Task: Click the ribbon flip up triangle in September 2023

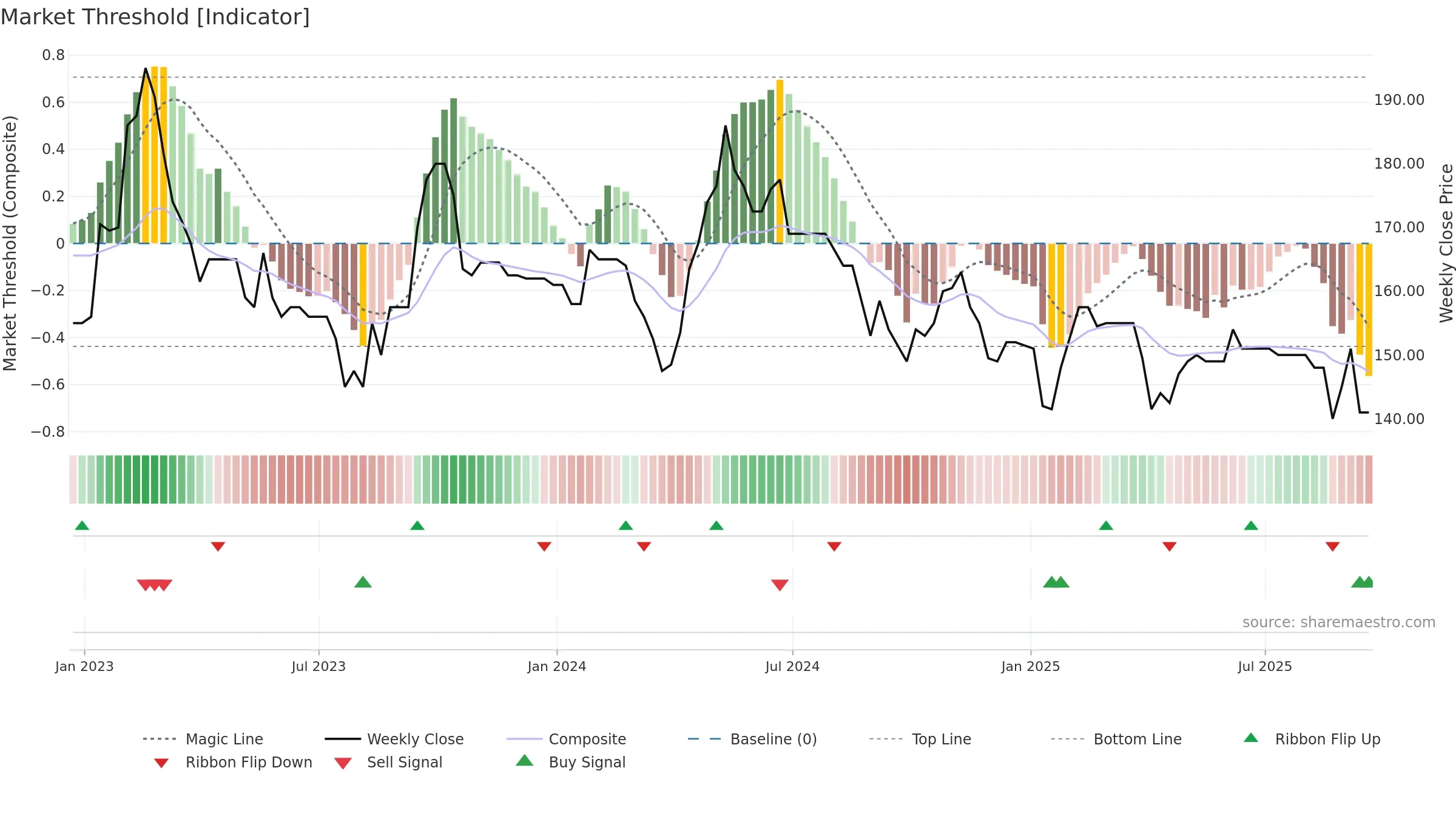Action: click(417, 525)
